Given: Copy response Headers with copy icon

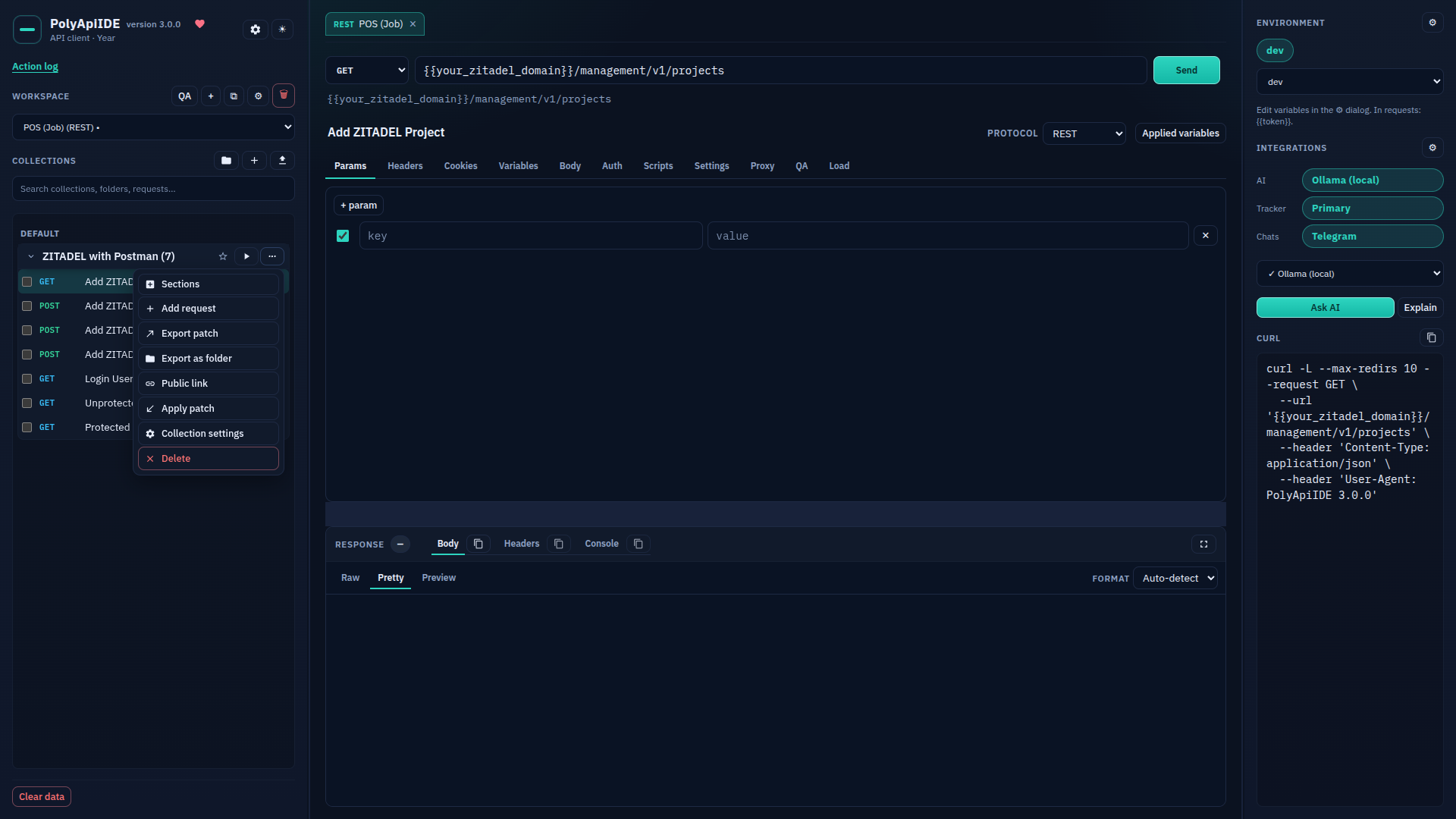Looking at the screenshot, I should click(x=559, y=544).
